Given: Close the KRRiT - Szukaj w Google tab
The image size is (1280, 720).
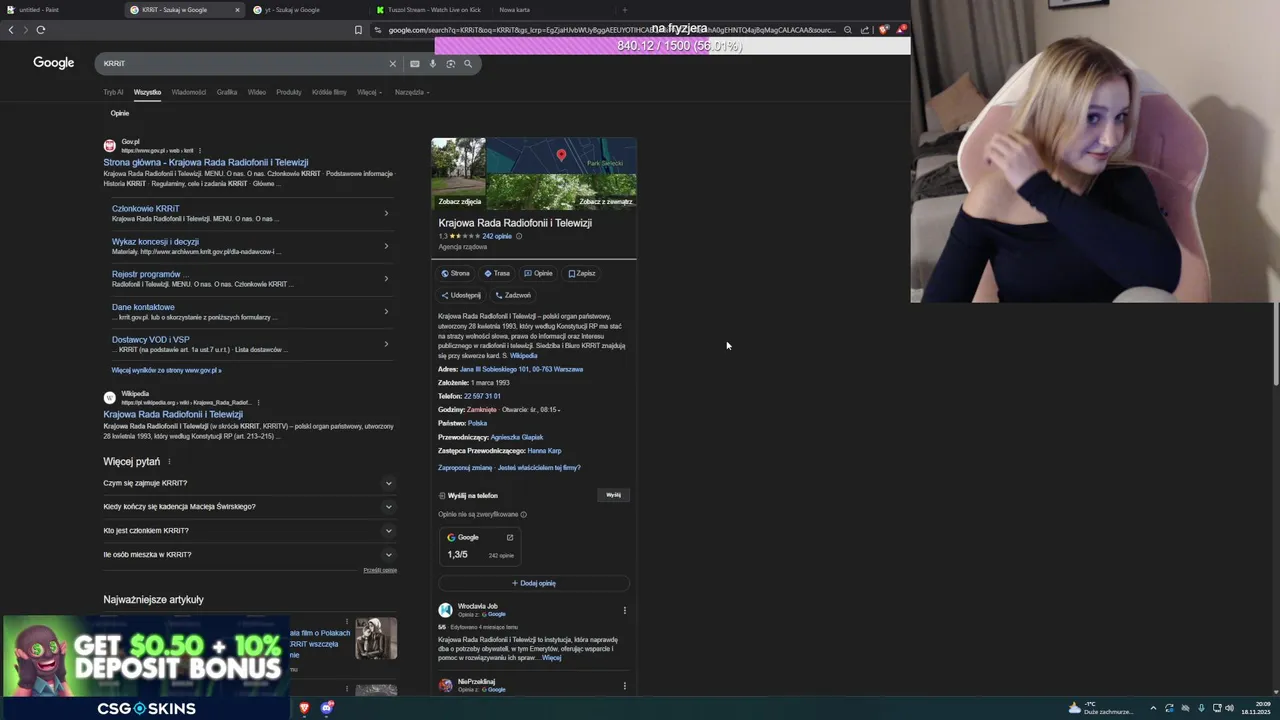Looking at the screenshot, I should click(237, 10).
